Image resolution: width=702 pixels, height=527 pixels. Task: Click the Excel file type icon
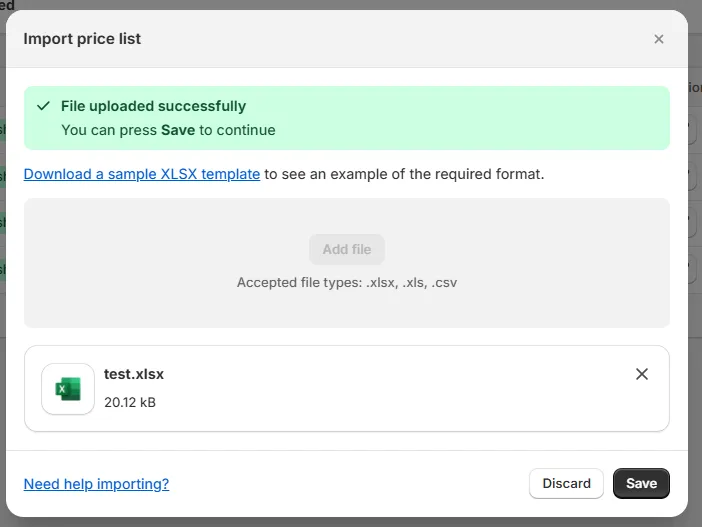[x=68, y=389]
